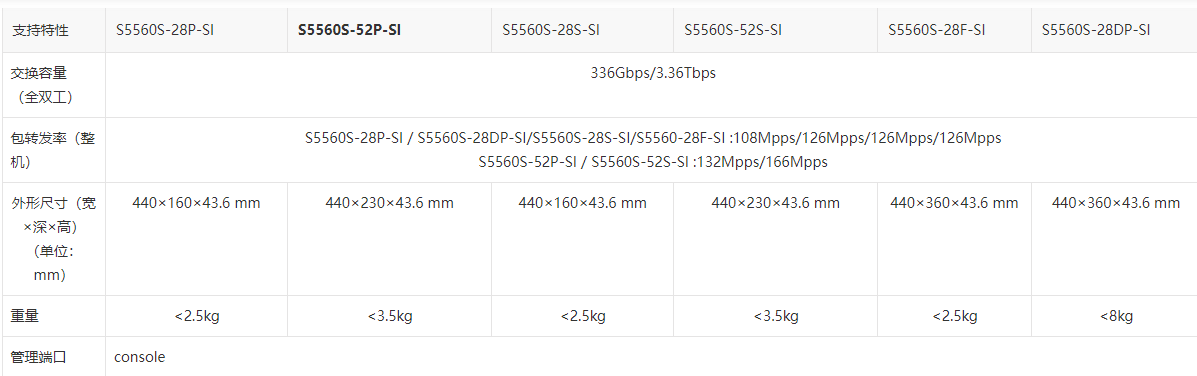Click the S5560S-28S-SI column header
Viewport: 1197px width, 376px height.
point(550,31)
